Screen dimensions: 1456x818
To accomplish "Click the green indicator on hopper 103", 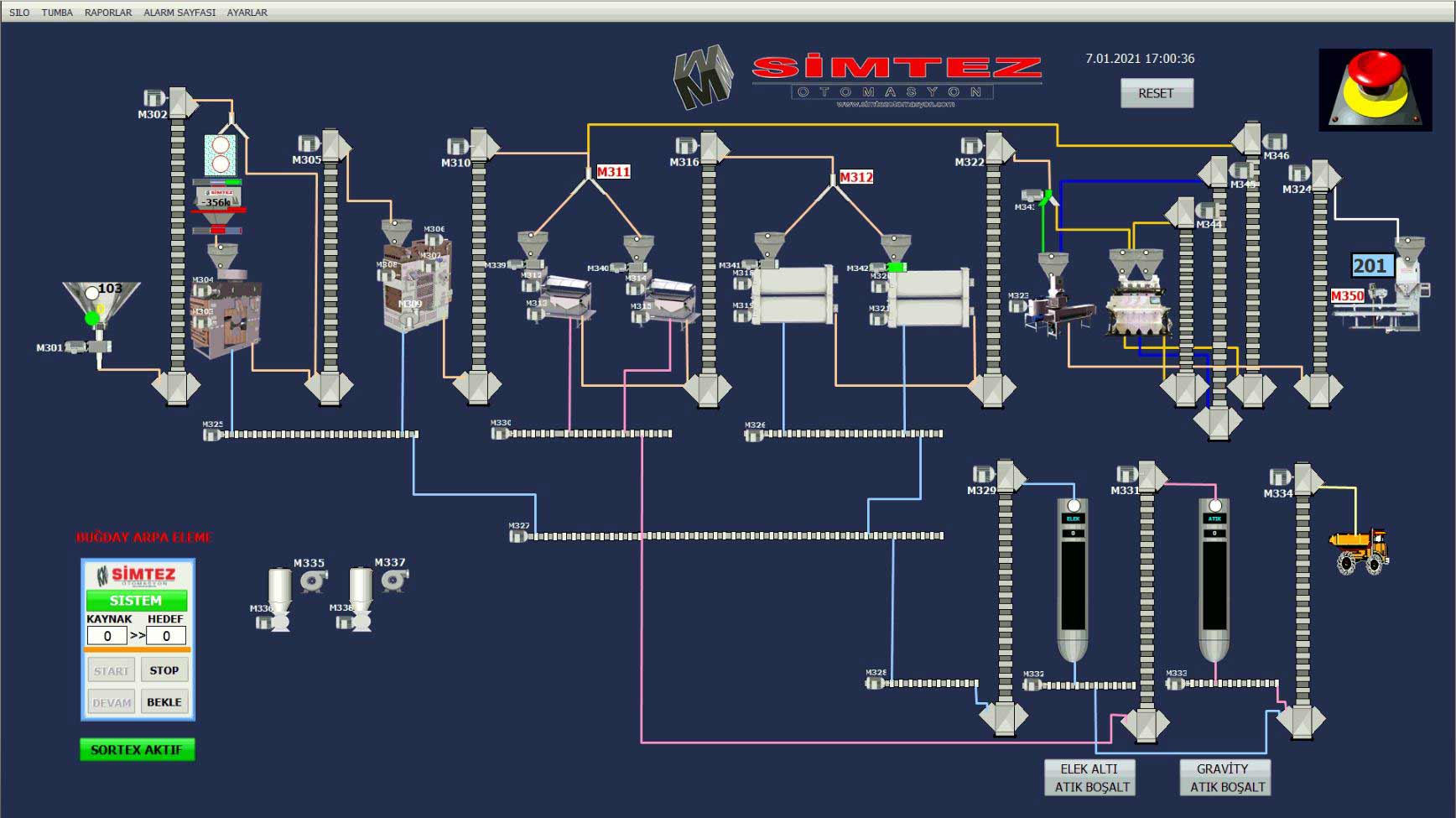I will pyautogui.click(x=92, y=319).
